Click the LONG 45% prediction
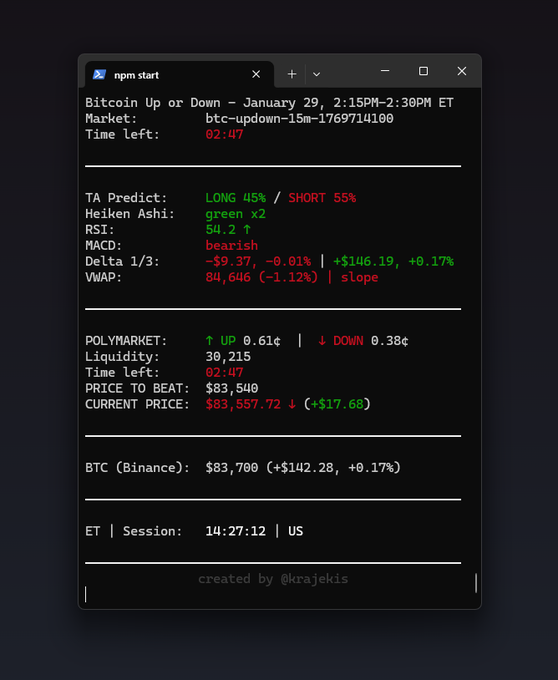Screen dimensions: 558x680 [235, 198]
